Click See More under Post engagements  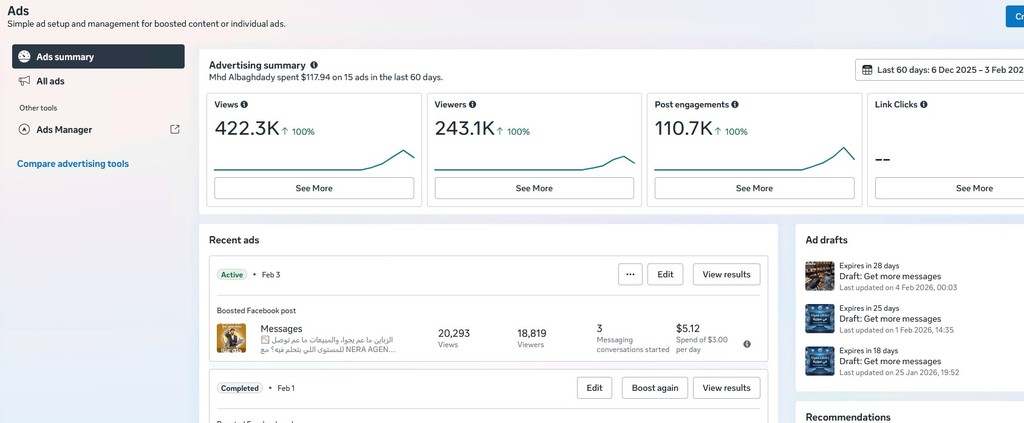[x=754, y=188]
